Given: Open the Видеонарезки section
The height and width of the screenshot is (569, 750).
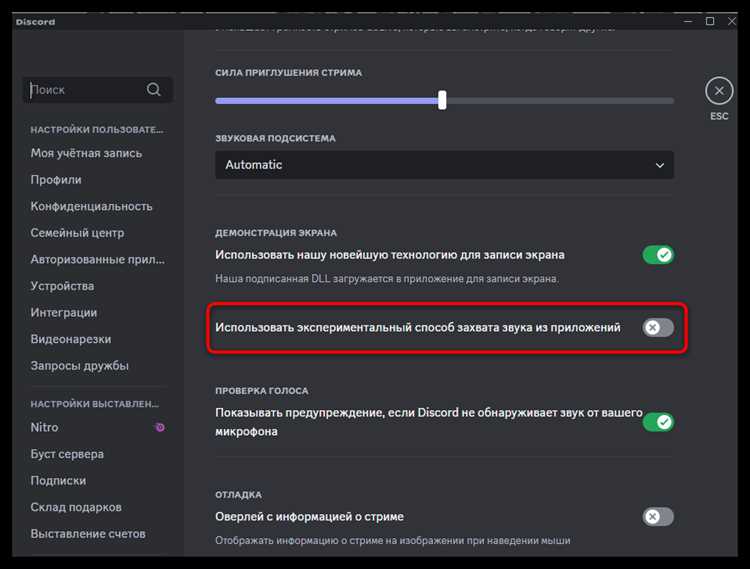Looking at the screenshot, I should [x=71, y=339].
